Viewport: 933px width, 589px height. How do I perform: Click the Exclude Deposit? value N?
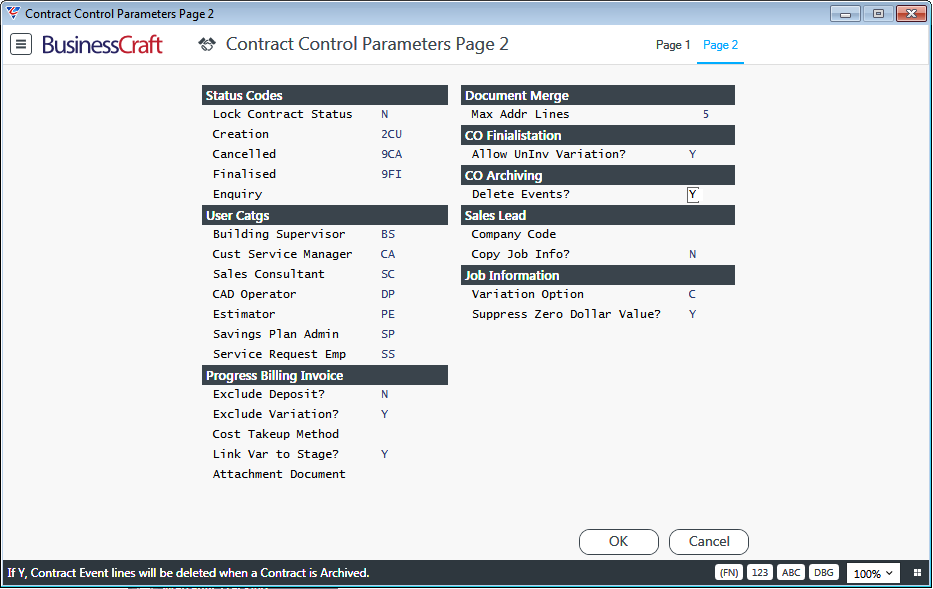(384, 394)
